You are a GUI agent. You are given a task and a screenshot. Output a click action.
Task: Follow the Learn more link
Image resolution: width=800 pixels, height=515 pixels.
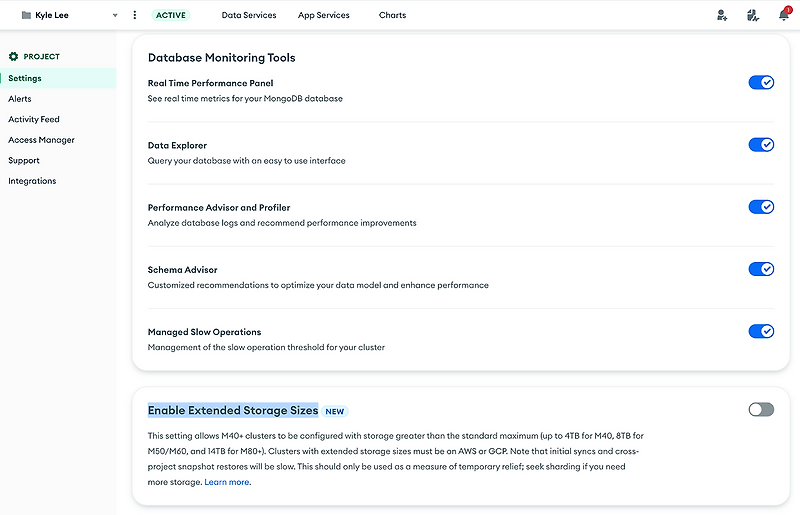(x=228, y=482)
